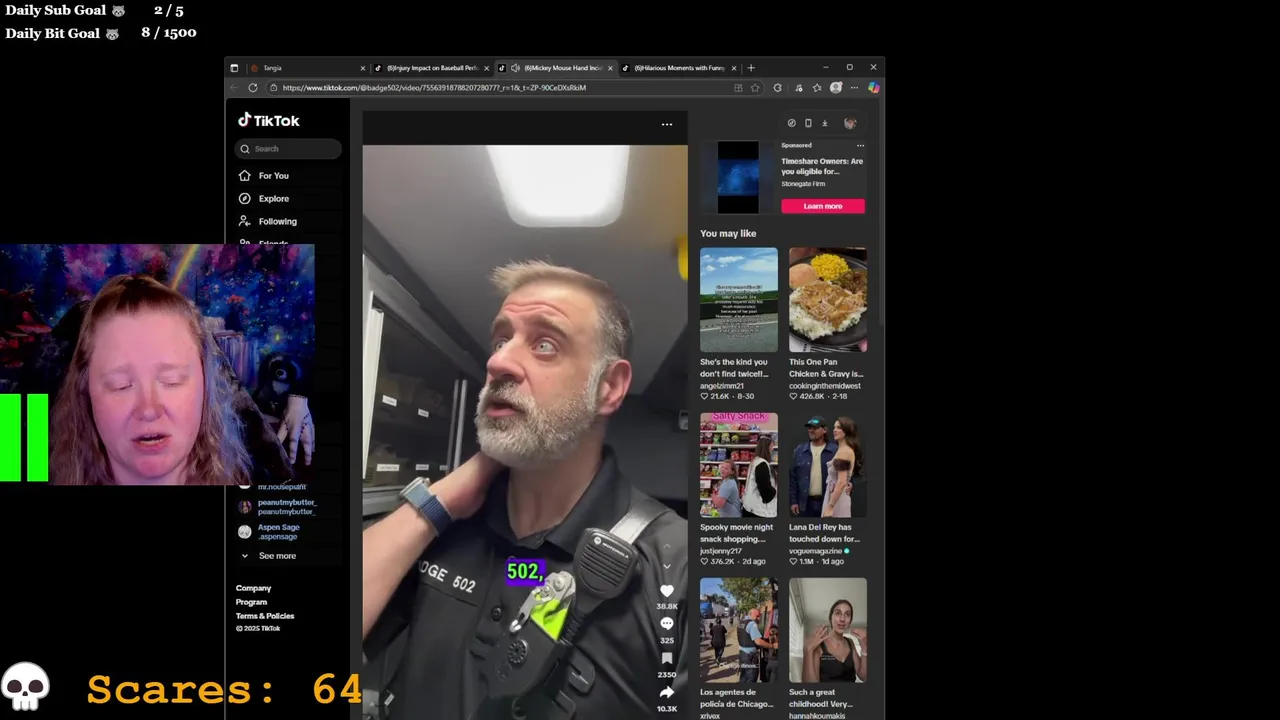The height and width of the screenshot is (720, 1280).
Task: Click the Learn more ad button
Action: pos(823,206)
